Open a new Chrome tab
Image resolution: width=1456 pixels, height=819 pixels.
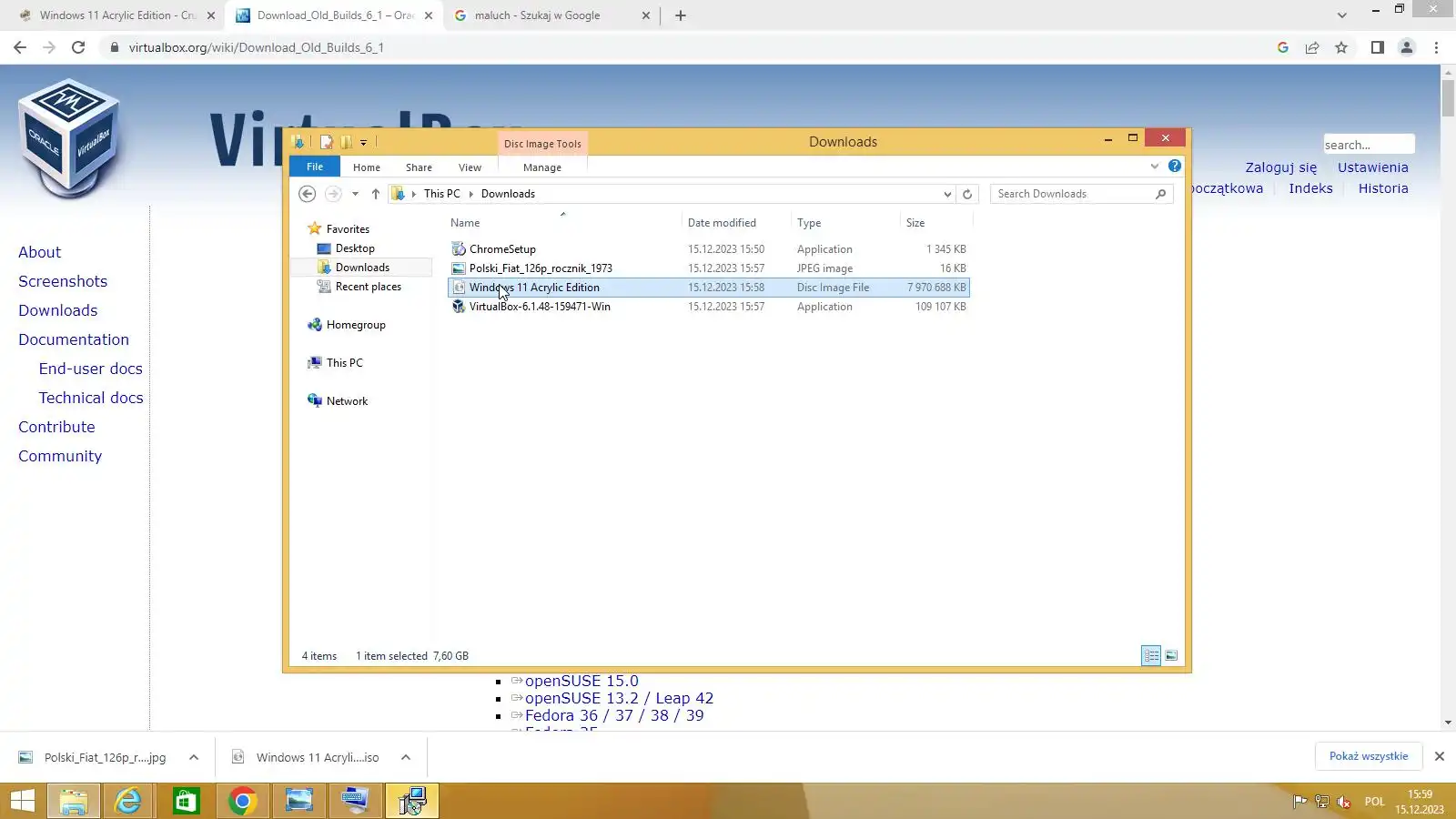pyautogui.click(x=680, y=15)
